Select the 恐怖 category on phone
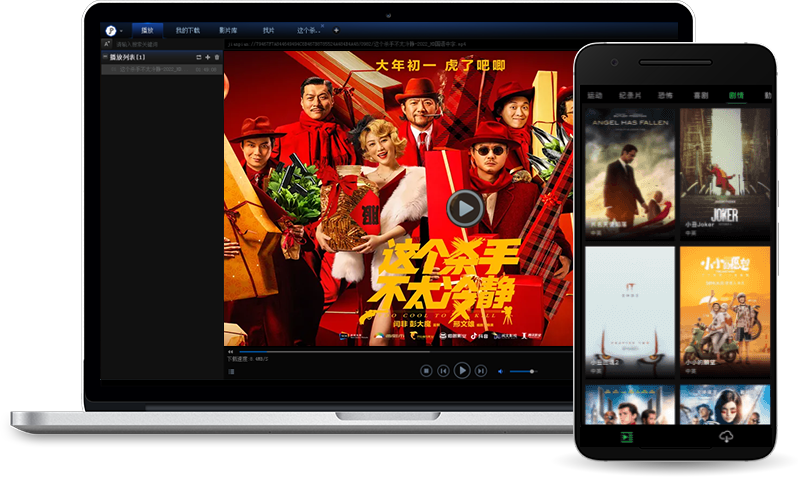 (665, 95)
